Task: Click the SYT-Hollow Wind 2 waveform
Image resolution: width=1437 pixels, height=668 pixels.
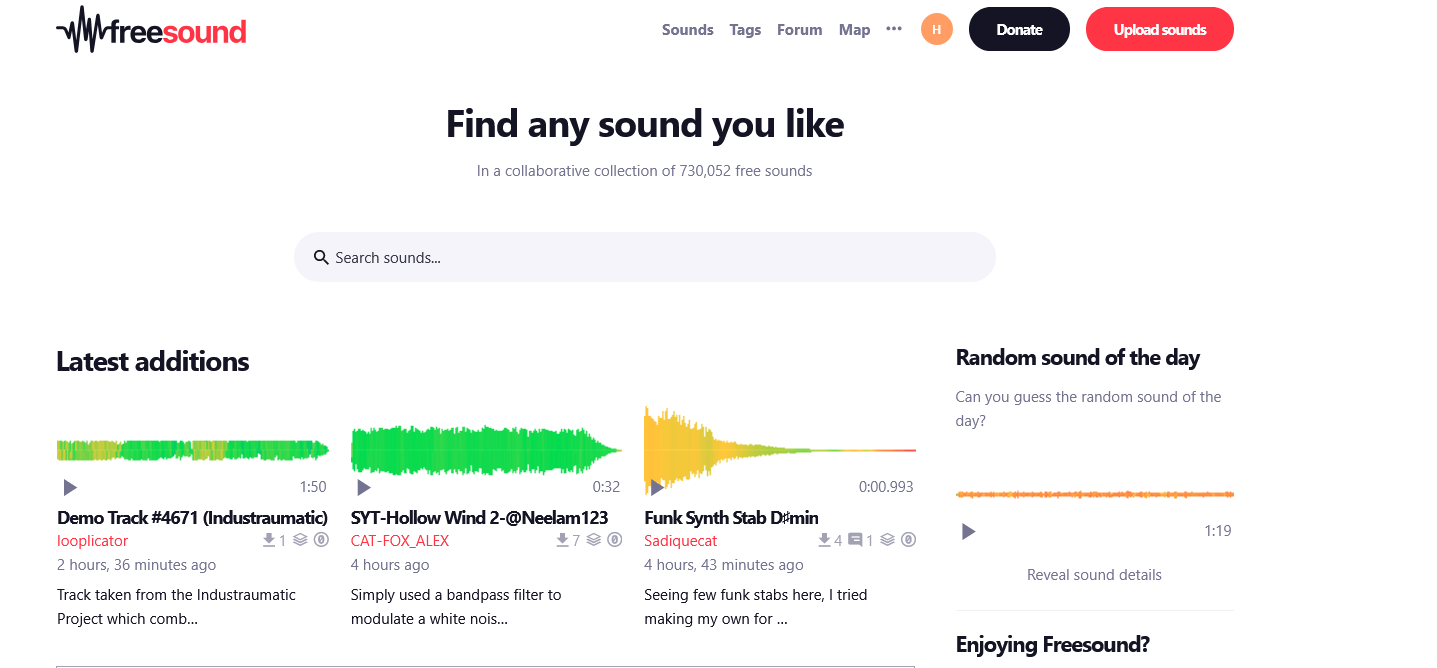Action: point(487,450)
